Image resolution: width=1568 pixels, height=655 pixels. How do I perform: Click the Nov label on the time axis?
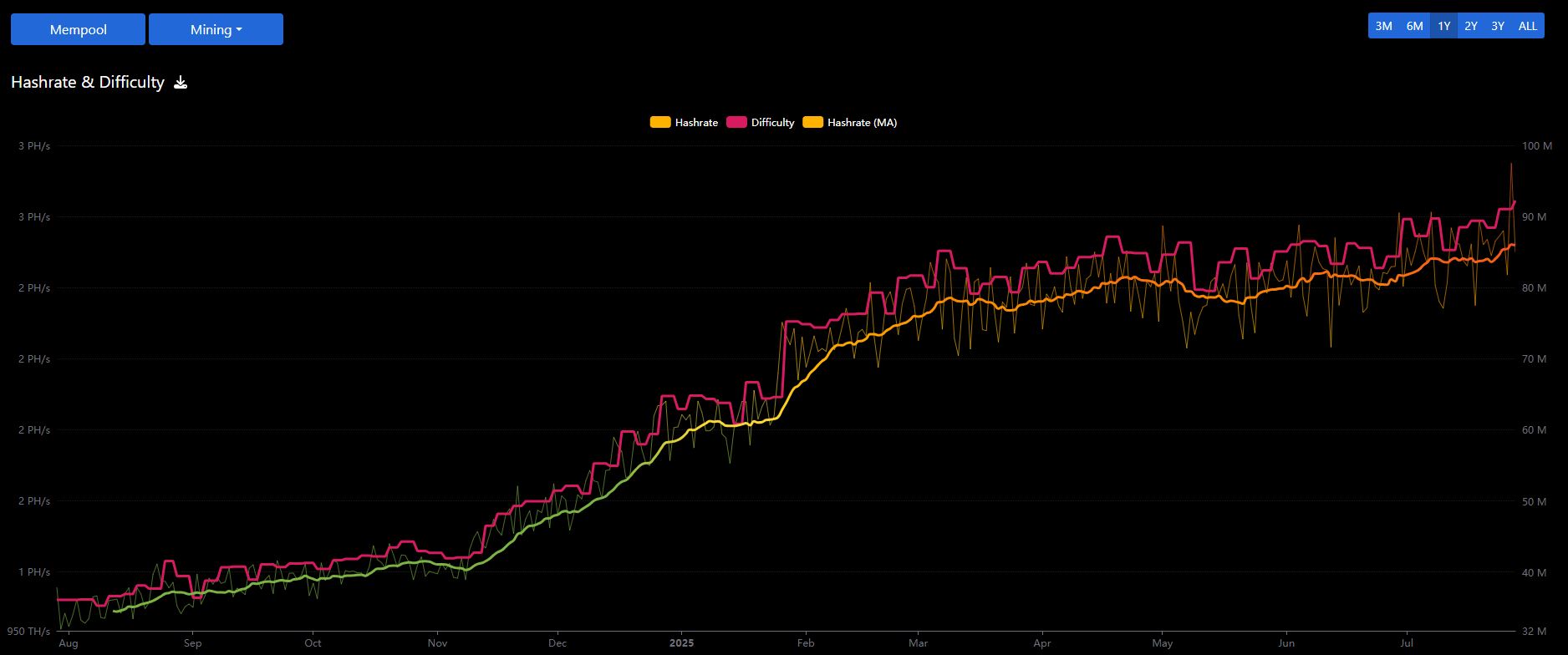pyautogui.click(x=437, y=643)
